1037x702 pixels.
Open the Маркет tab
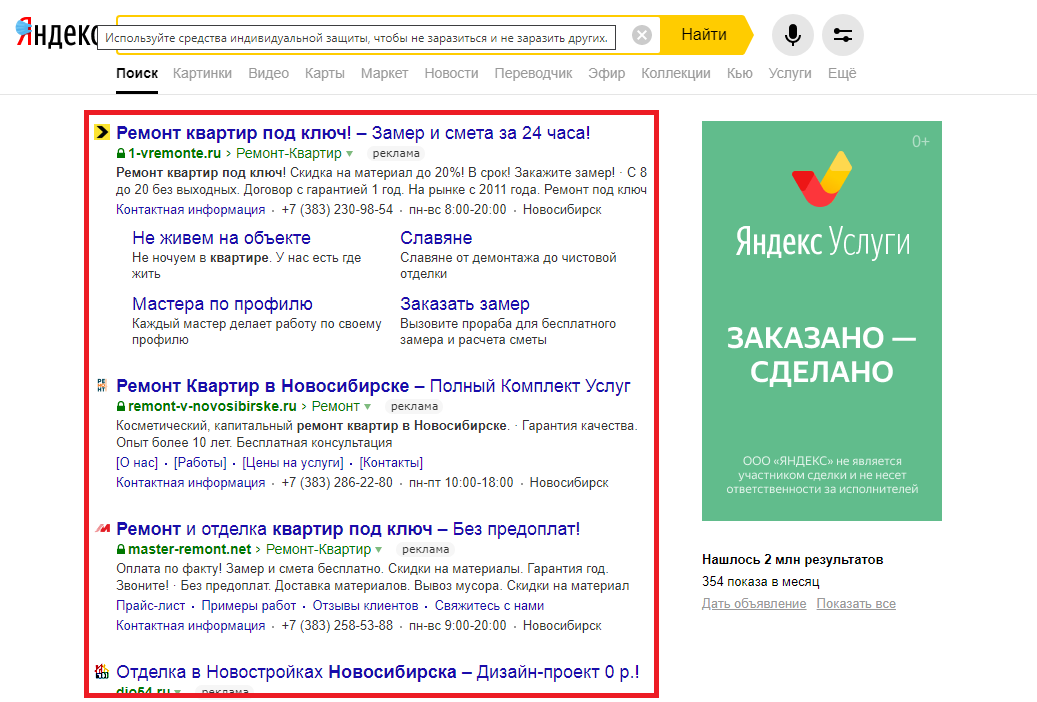point(384,73)
